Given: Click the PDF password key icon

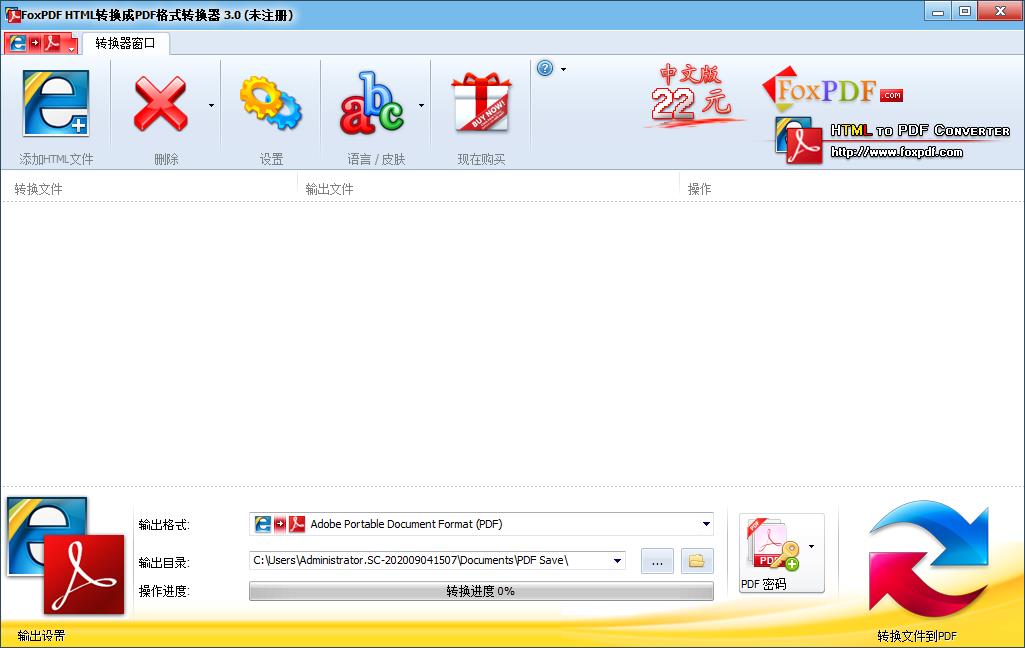Looking at the screenshot, I should coord(773,545).
